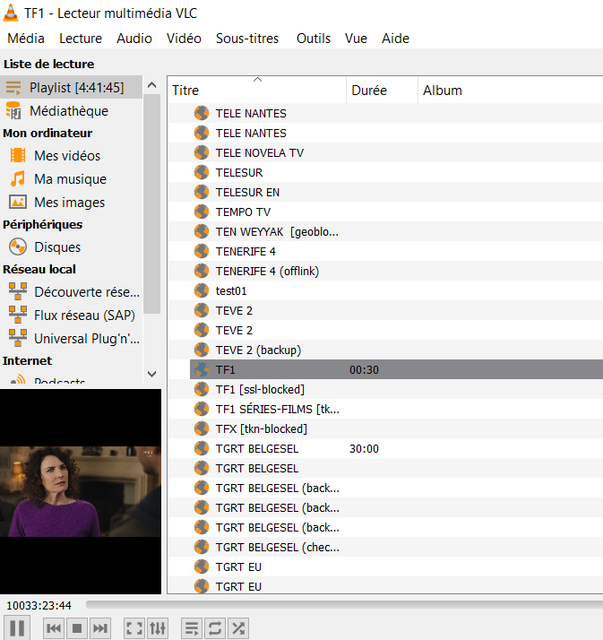Viewport: 603px width, 640px height.
Task: Click the VLC cone title icon
Action: pos(11,12)
